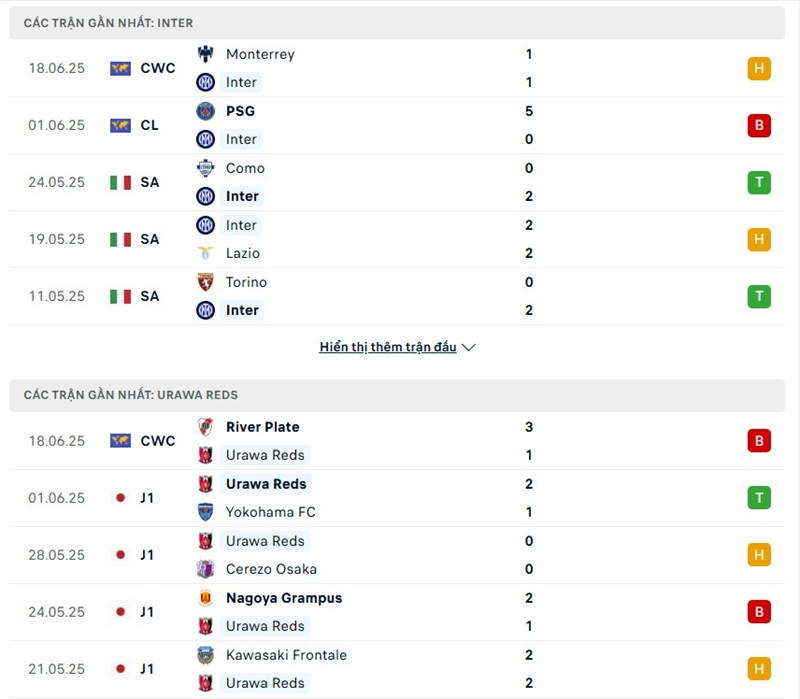
Task: Click the Lazio eagle crest icon
Action: pyautogui.click(x=206, y=253)
